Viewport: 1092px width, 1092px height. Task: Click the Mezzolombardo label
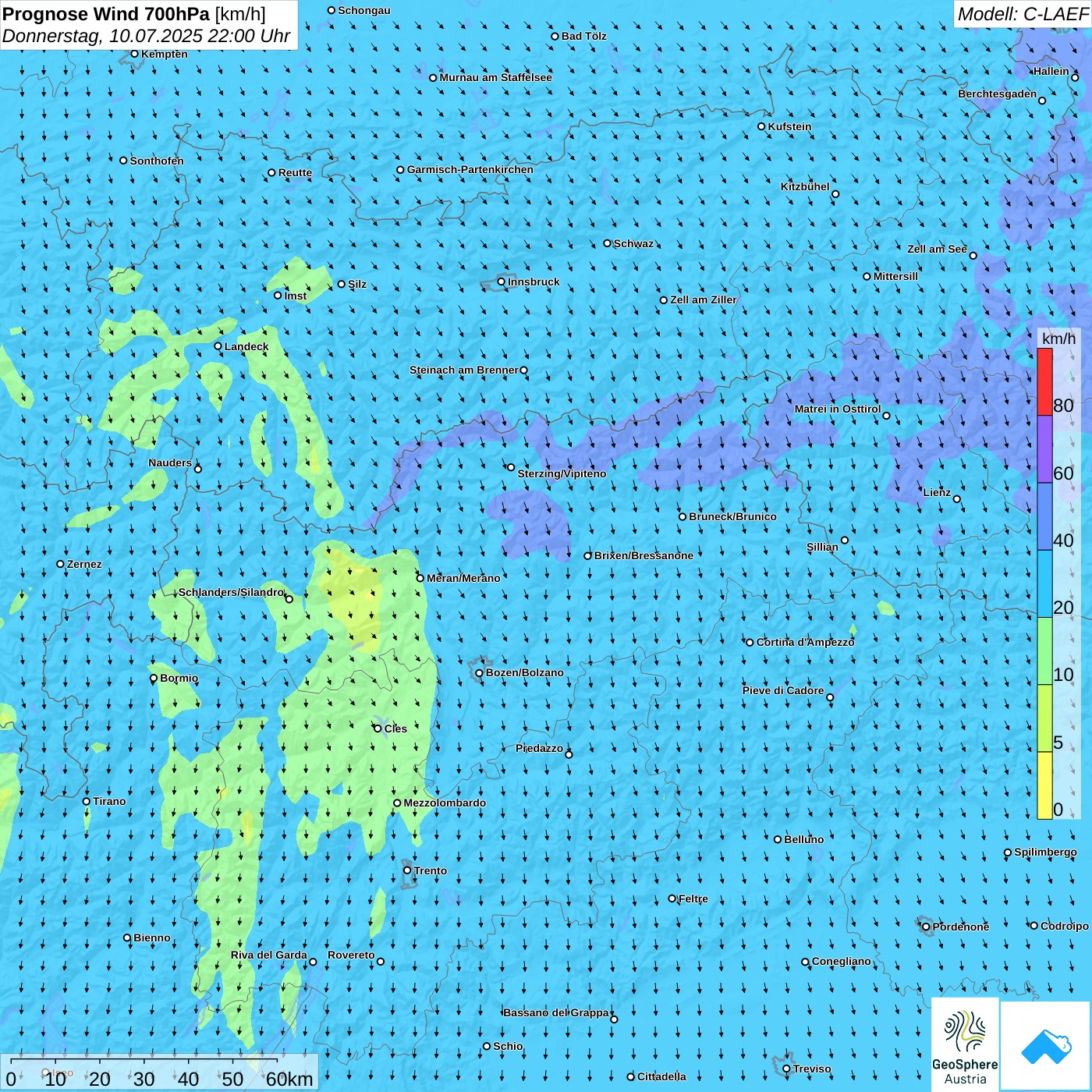click(445, 803)
